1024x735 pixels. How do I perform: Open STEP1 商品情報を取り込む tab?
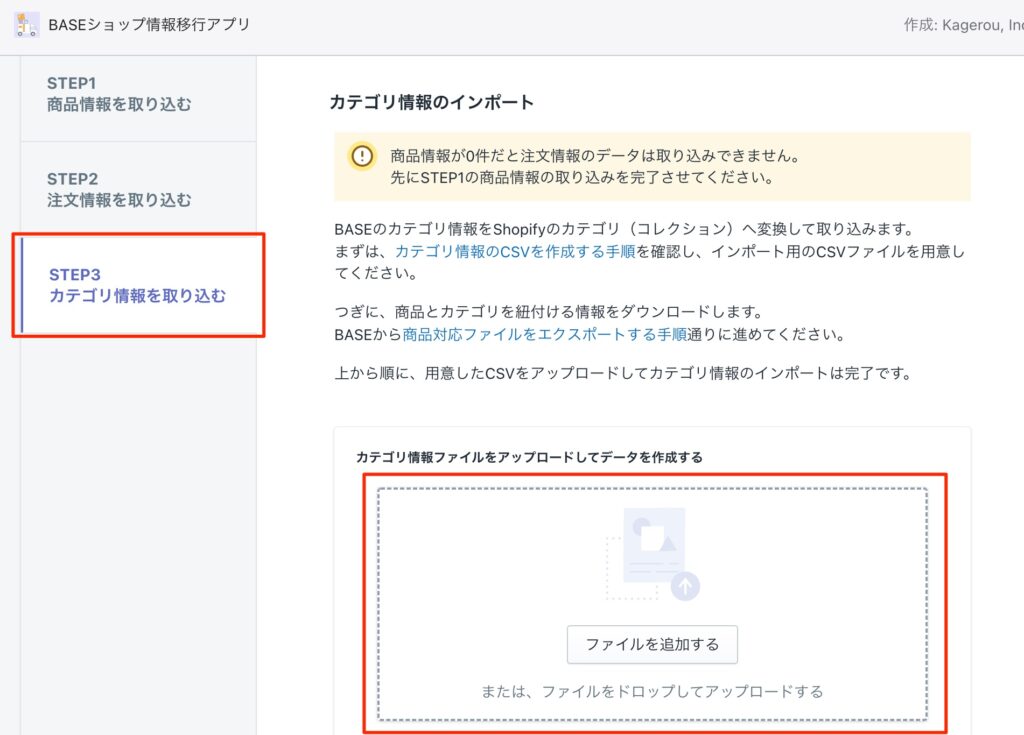138,94
